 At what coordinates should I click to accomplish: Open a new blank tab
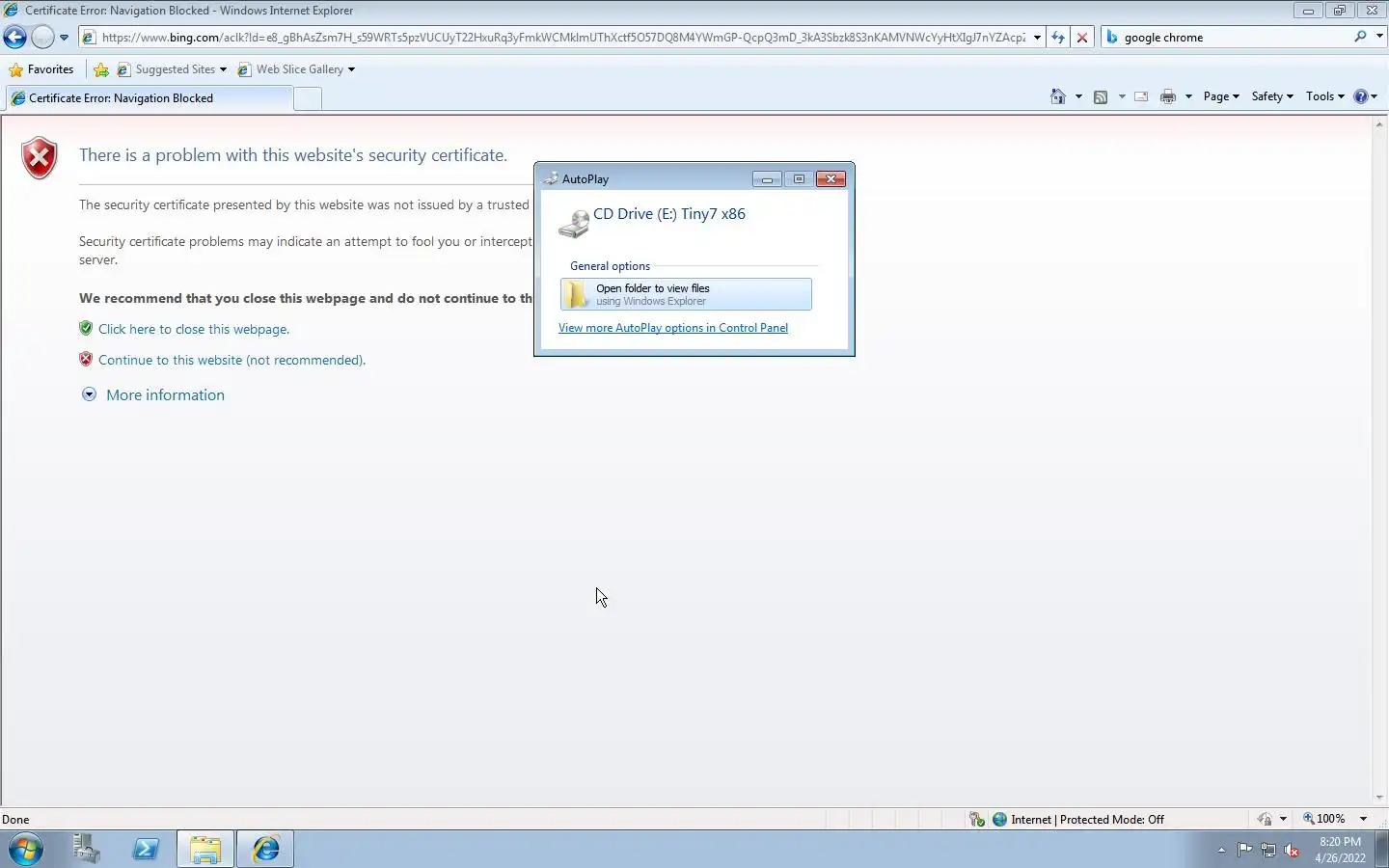308,98
